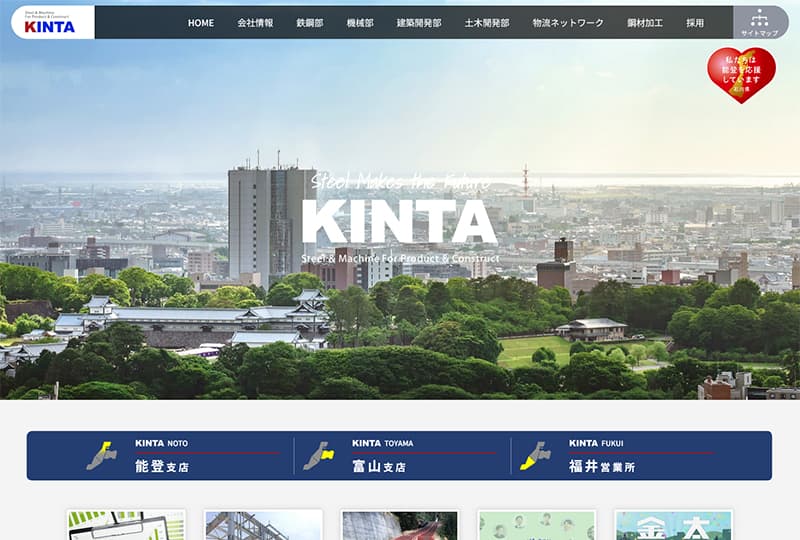Open the サイトマップ sitemap icon

coord(759,23)
